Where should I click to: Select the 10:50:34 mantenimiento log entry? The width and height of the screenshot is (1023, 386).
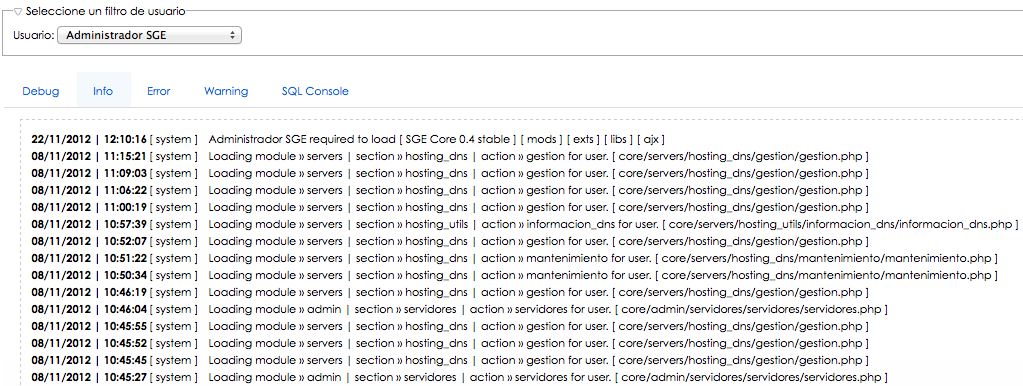514,275
